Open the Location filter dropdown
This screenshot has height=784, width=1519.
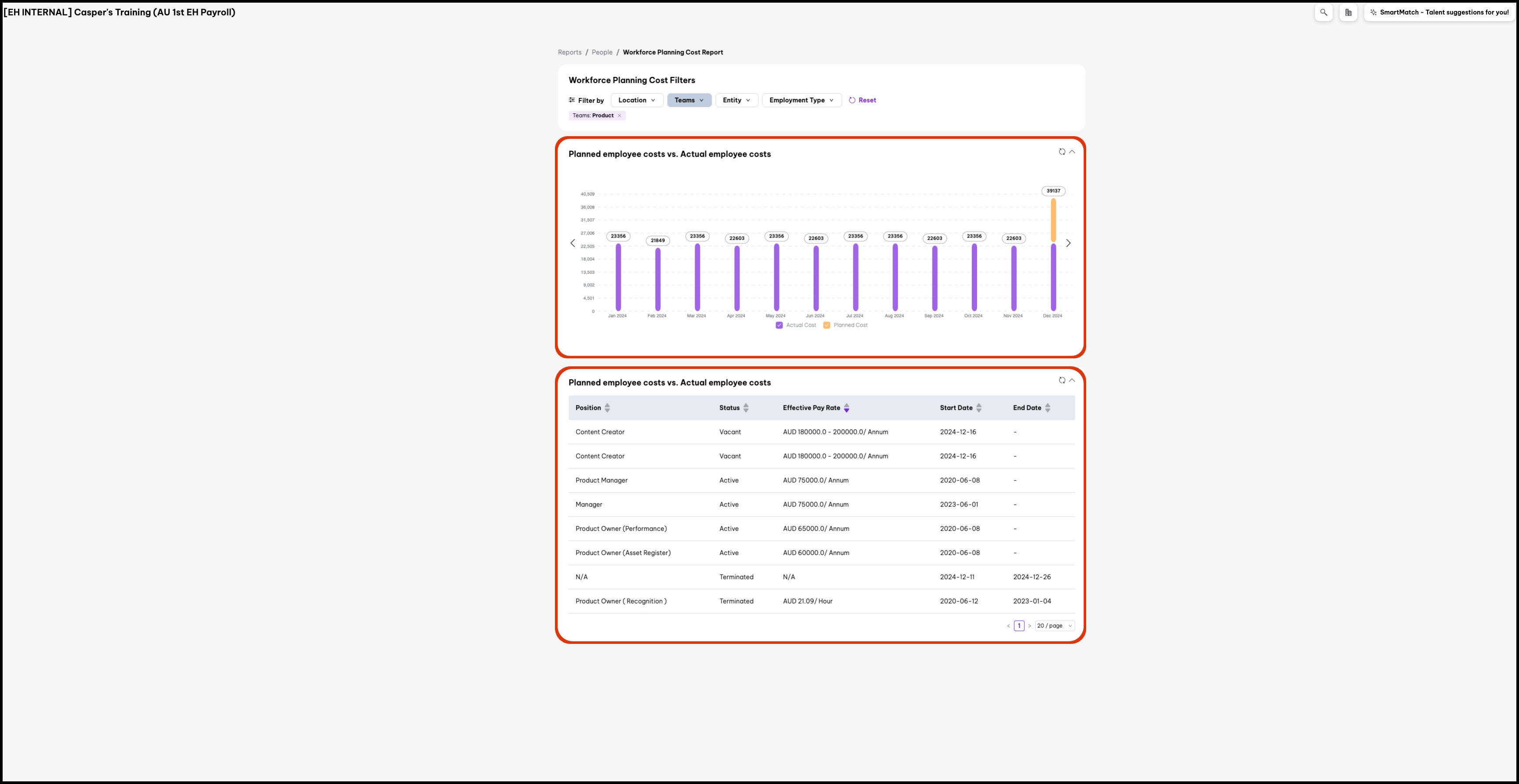(637, 100)
